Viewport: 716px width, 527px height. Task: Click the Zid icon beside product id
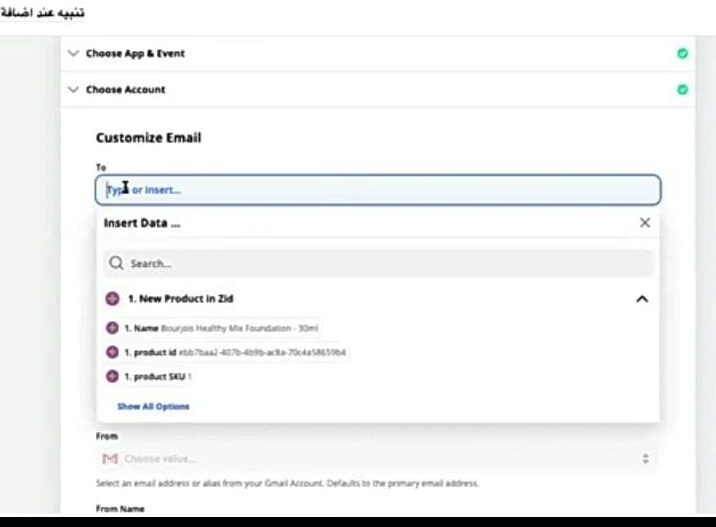tap(112, 352)
